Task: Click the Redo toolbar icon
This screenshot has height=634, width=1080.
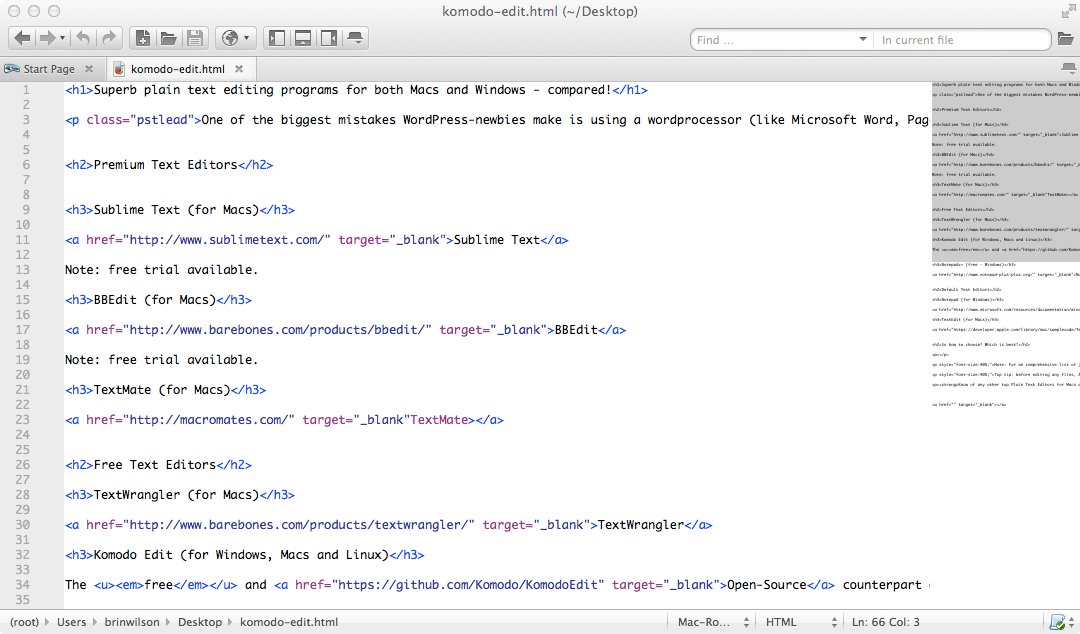Action: (109, 38)
